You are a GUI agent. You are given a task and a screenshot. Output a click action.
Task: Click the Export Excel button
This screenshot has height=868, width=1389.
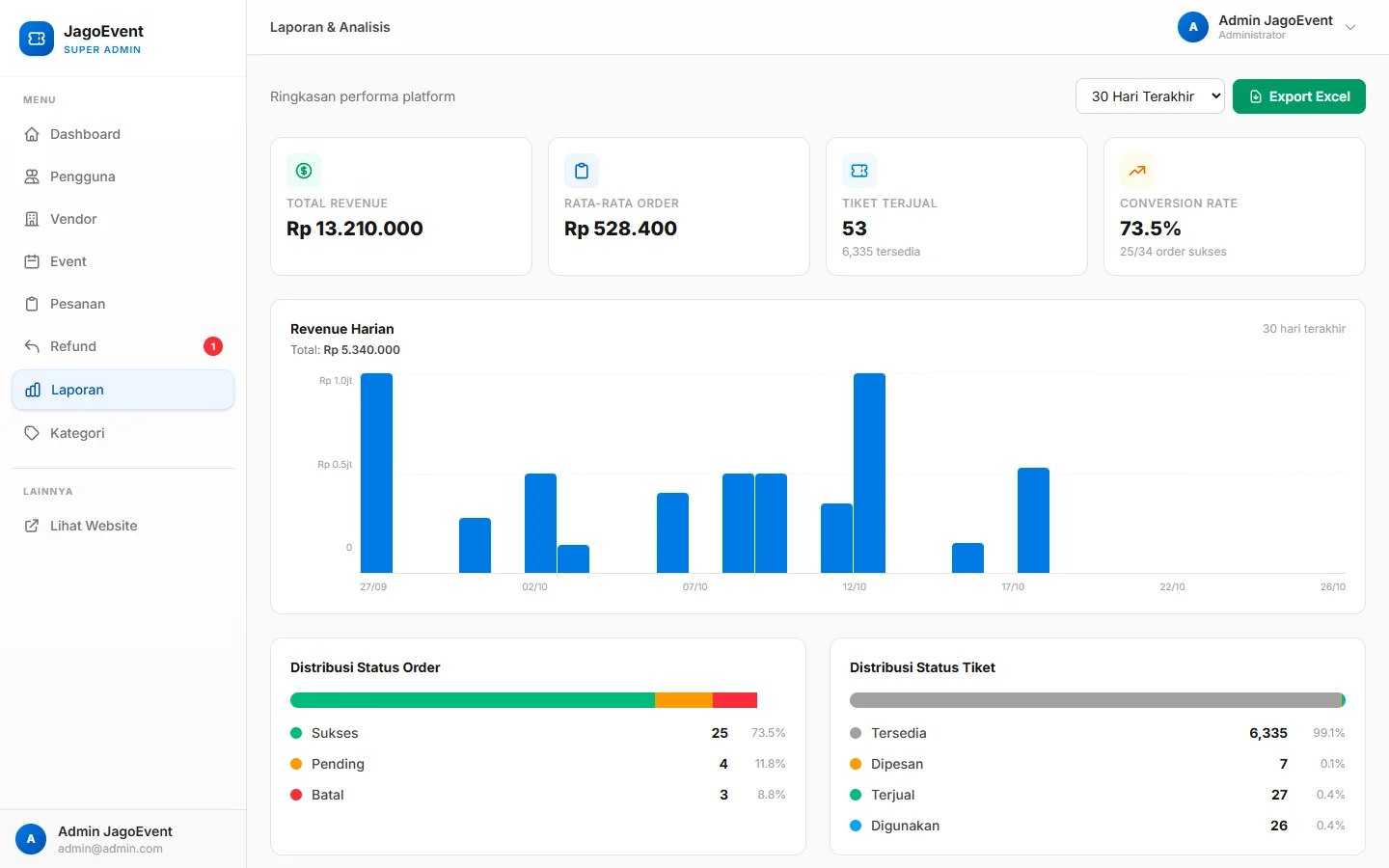(x=1298, y=96)
